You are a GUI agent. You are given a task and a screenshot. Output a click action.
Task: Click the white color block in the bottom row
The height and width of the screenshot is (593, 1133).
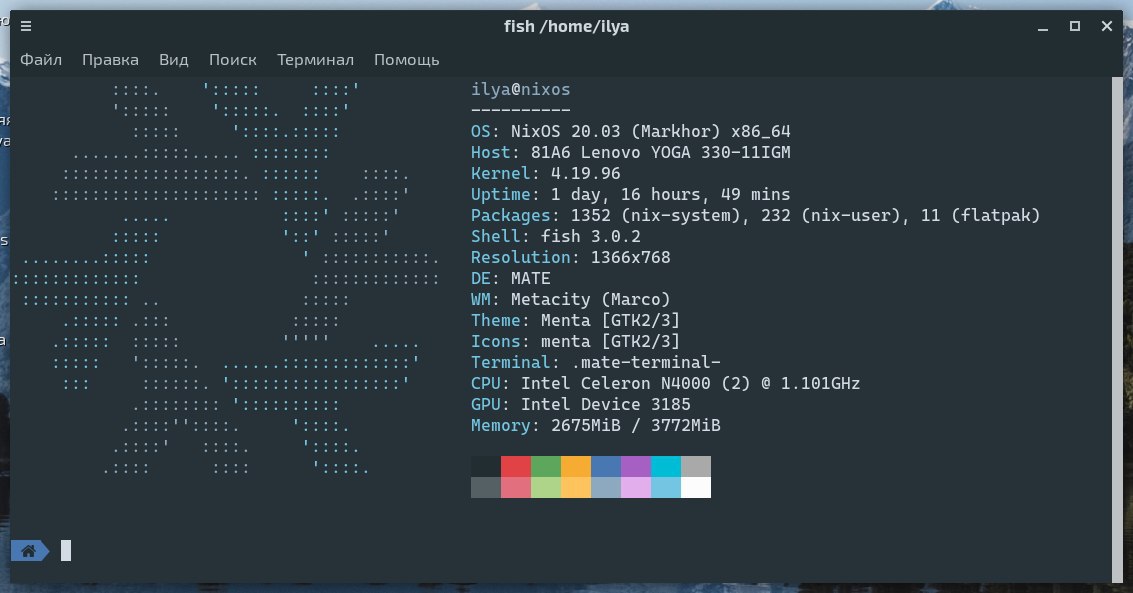pos(696,488)
